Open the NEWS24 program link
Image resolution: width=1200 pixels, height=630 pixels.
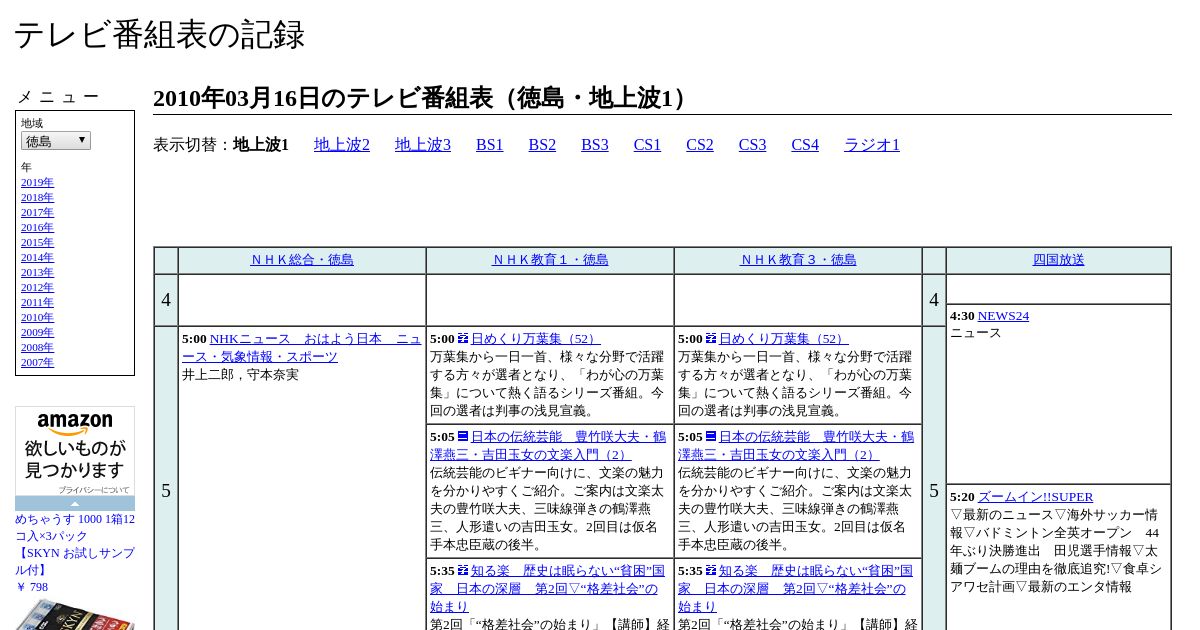click(1003, 316)
